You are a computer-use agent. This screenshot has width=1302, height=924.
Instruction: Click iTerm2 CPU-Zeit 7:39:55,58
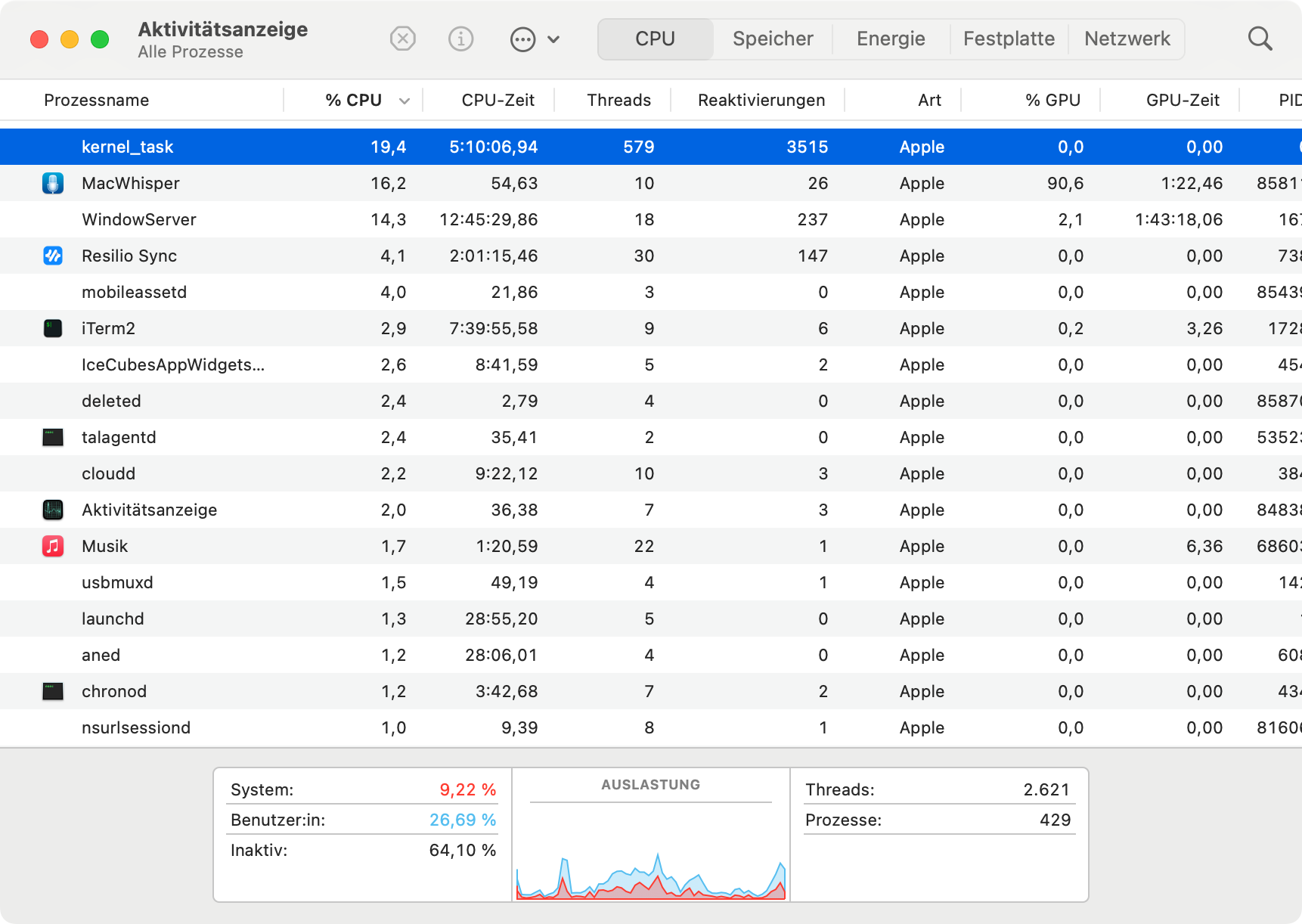493,328
